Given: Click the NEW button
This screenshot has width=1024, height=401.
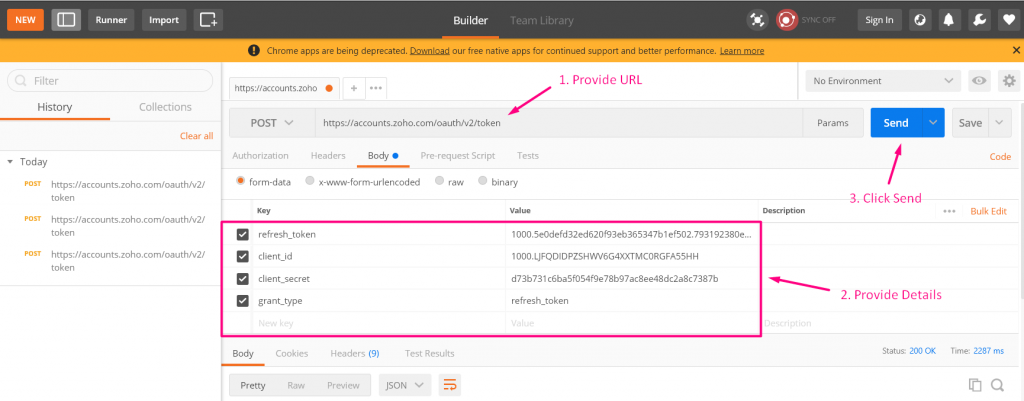Looking at the screenshot, I should (25, 20).
